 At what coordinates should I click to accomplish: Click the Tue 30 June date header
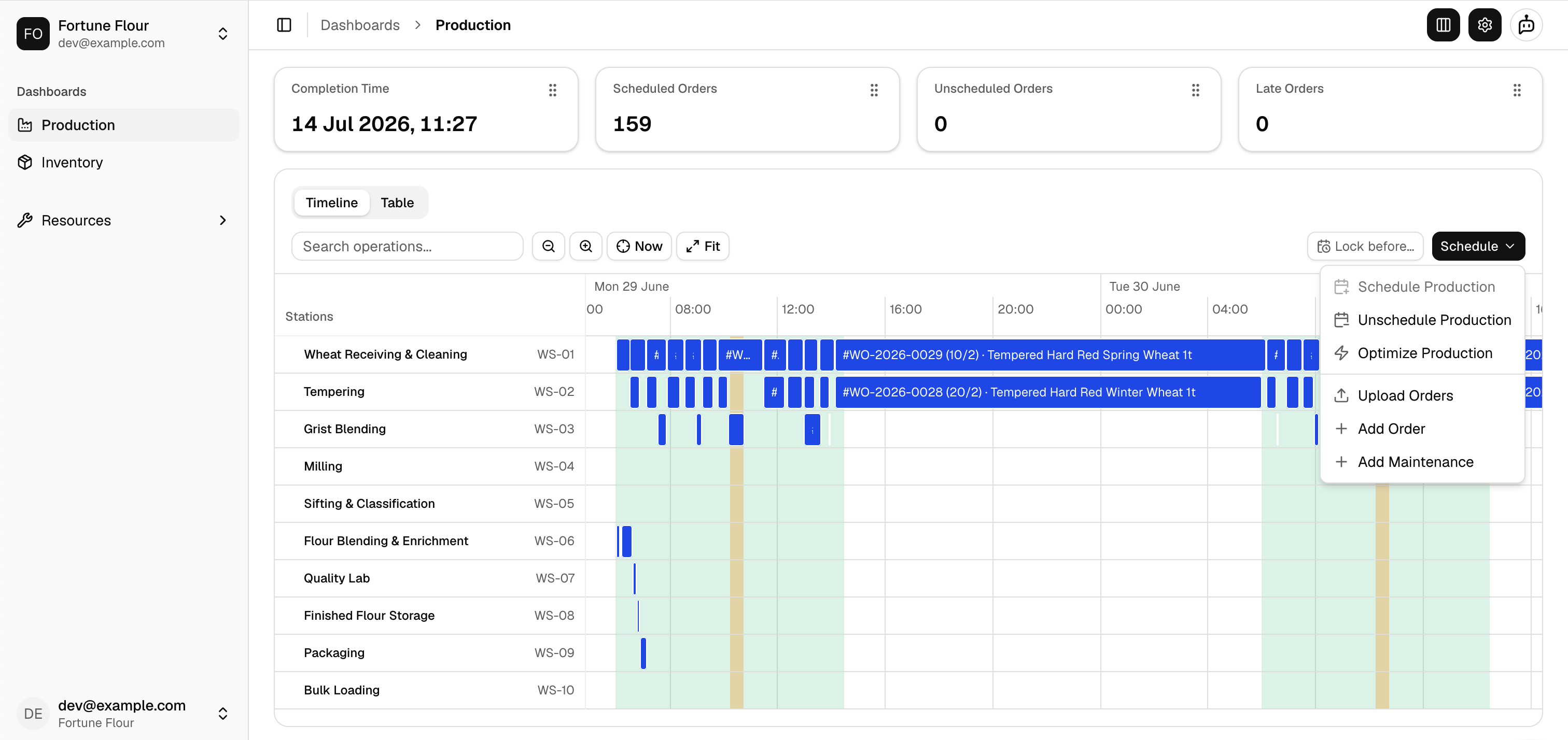click(x=1144, y=287)
